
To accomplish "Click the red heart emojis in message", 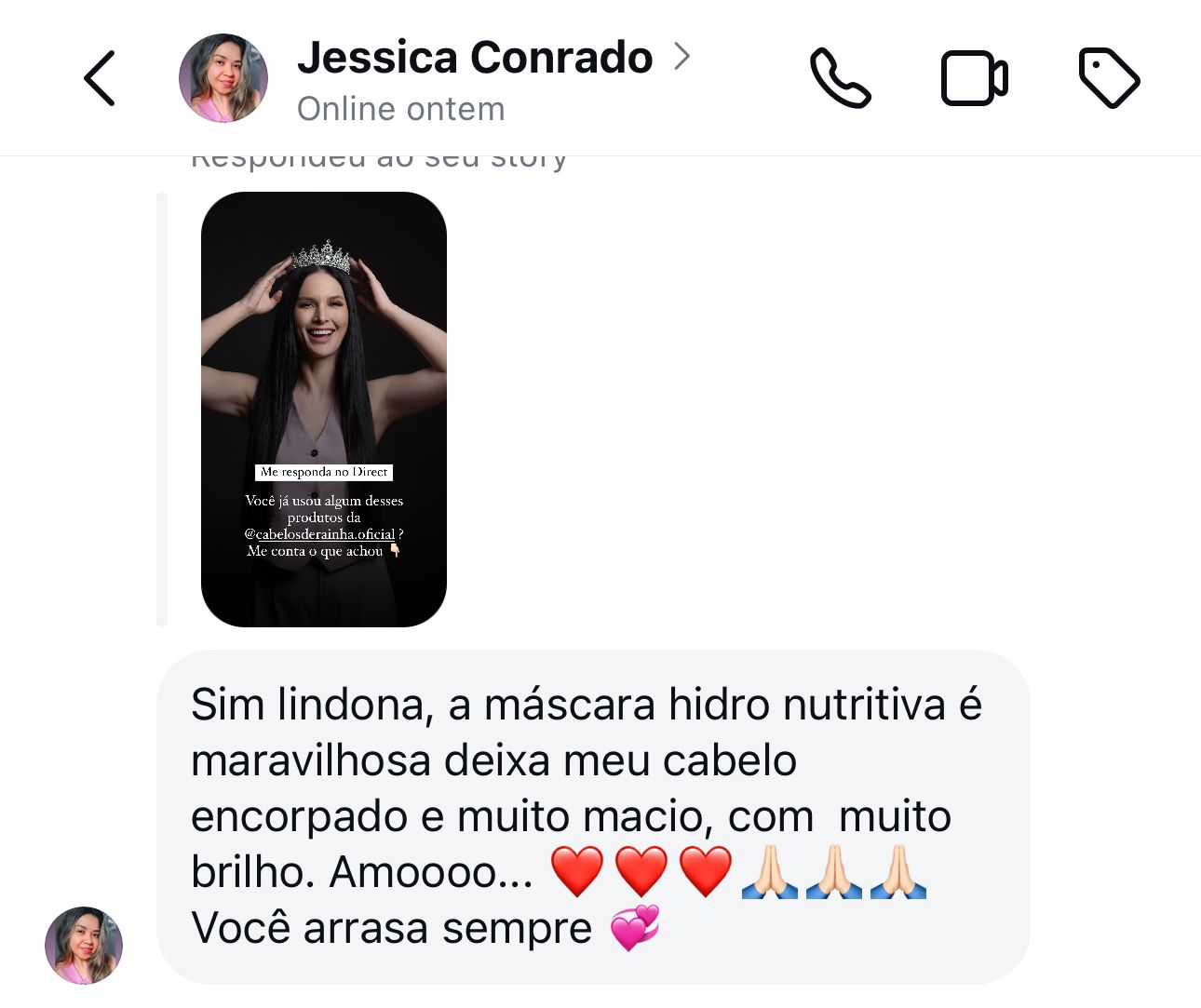I will click(641, 871).
